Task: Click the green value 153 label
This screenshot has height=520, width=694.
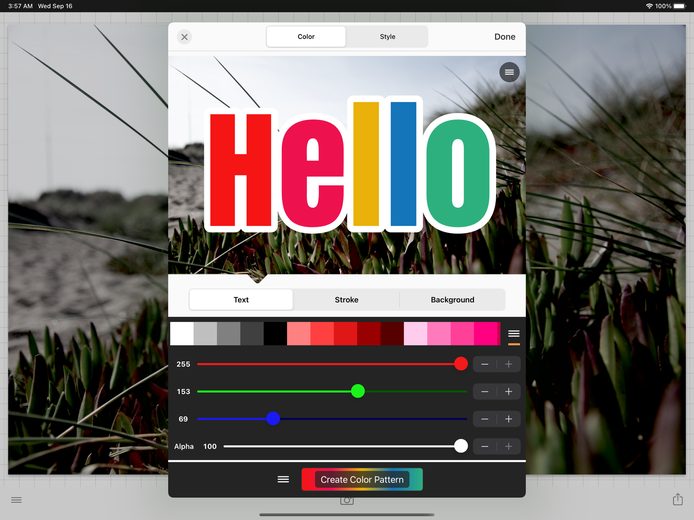Action: tap(183, 392)
